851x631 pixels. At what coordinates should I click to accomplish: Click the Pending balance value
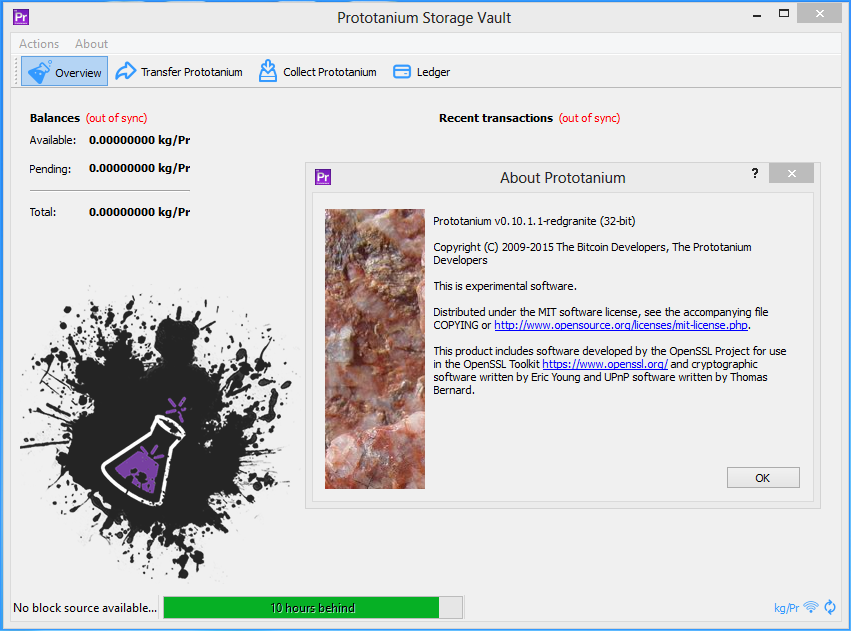pos(139,168)
